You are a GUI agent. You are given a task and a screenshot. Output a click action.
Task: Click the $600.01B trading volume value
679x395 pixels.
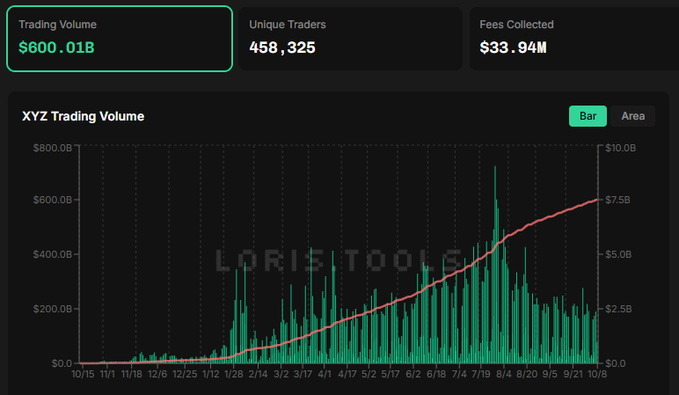point(56,48)
